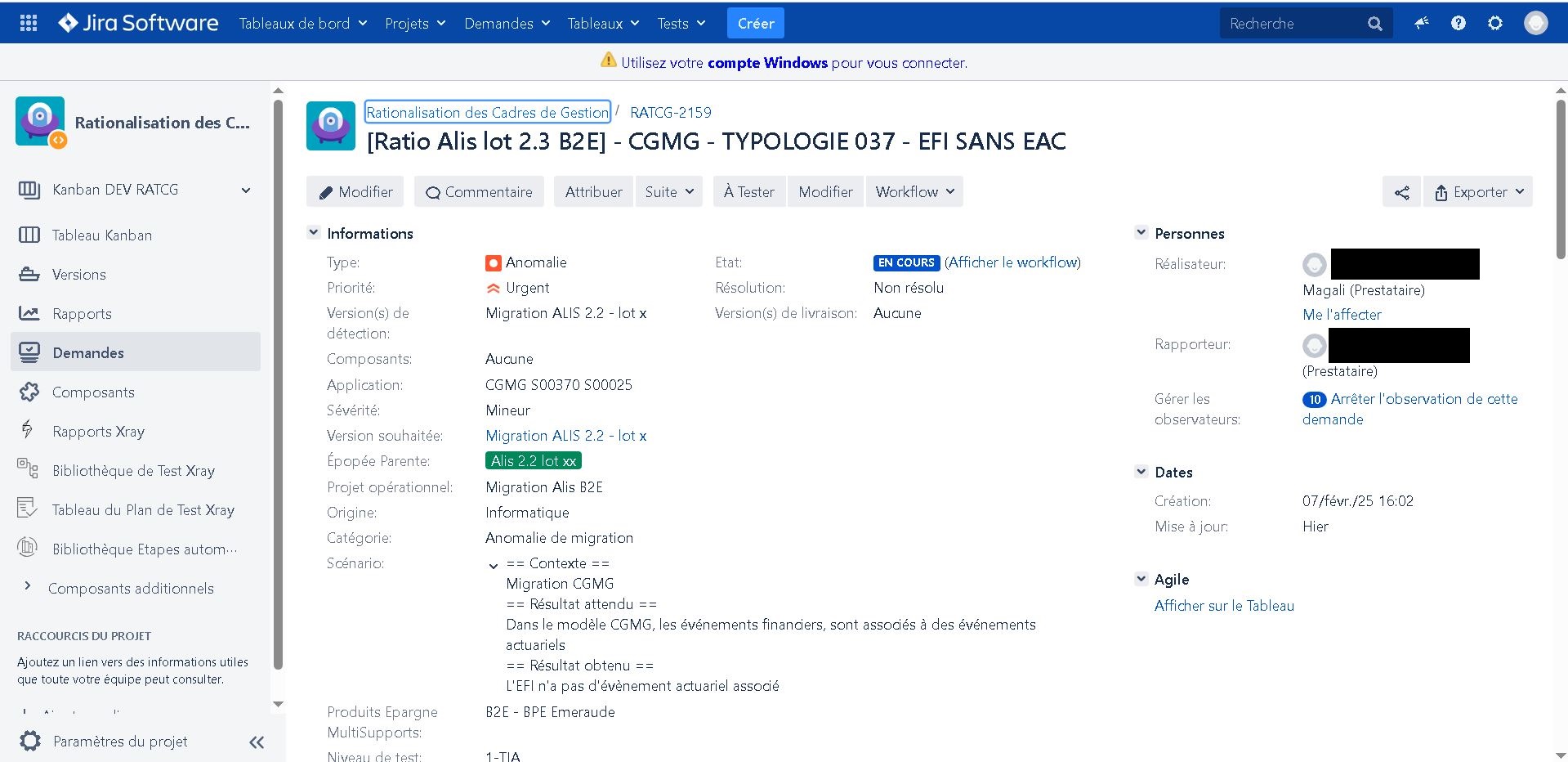Open the feedback megaphone icon

(x=1422, y=23)
